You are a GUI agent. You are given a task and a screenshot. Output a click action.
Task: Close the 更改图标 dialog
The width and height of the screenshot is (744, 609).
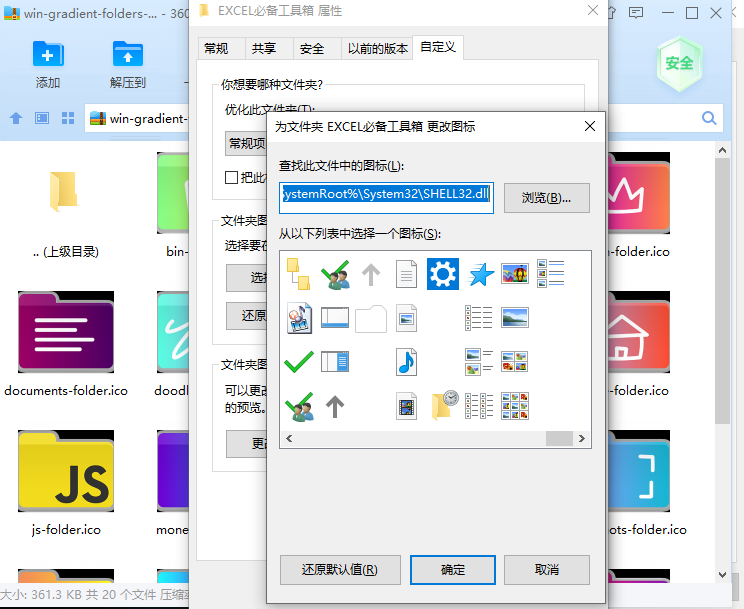pos(590,126)
